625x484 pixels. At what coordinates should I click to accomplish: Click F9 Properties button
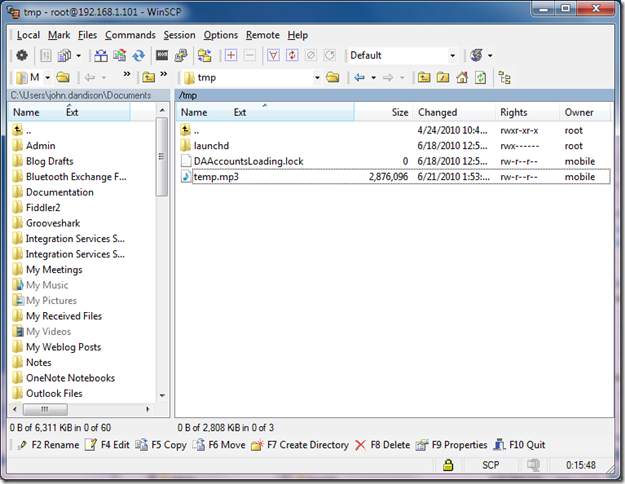point(451,445)
